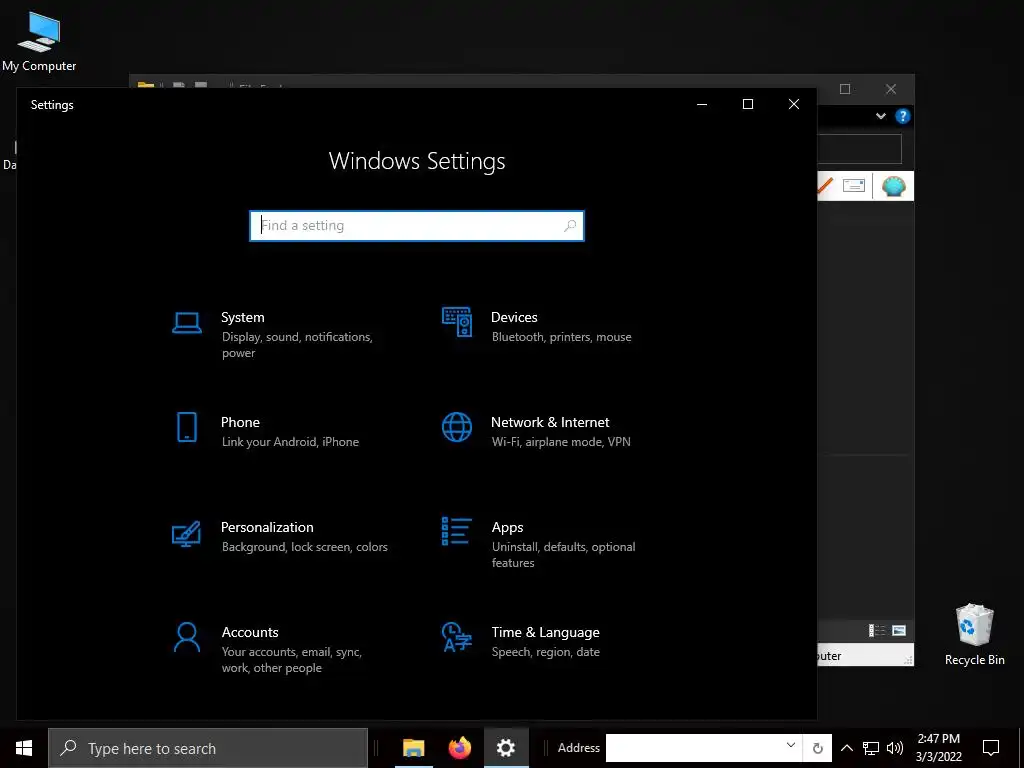Click the Type here to search box

[208, 748]
